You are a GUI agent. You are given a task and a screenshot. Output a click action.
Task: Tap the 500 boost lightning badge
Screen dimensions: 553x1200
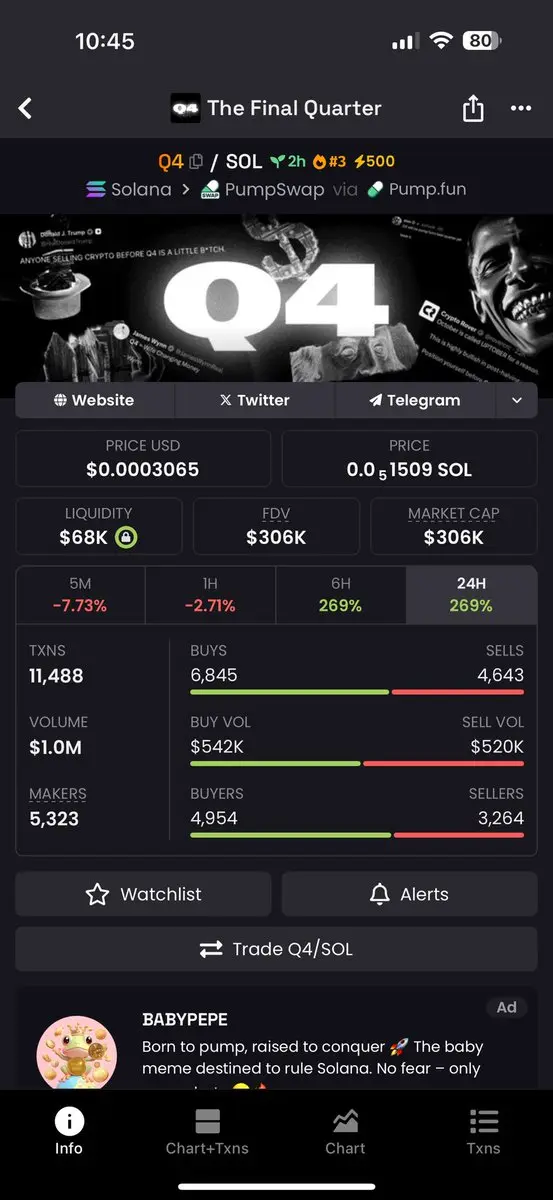coord(374,161)
